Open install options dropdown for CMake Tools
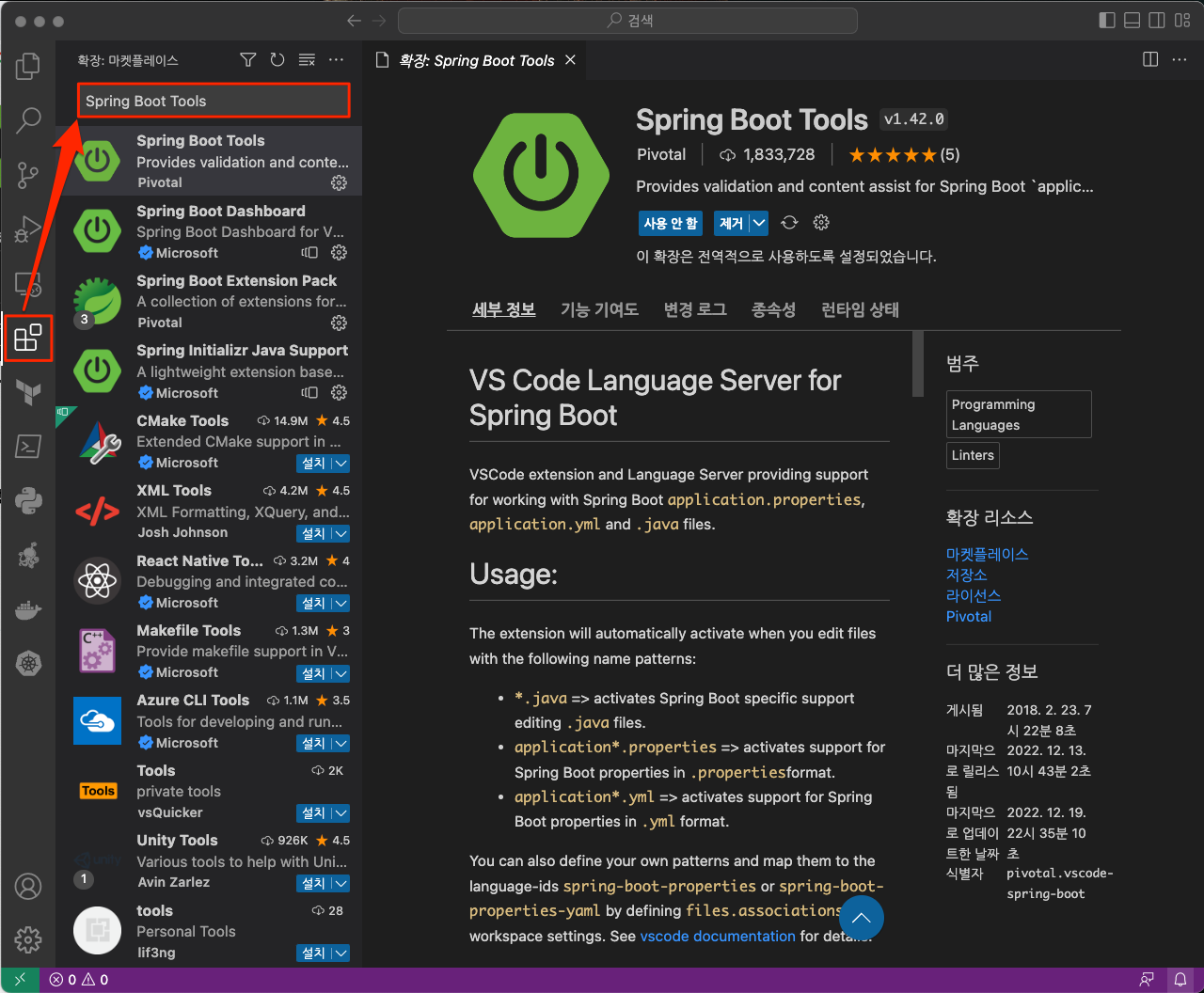The image size is (1204, 993). [343, 463]
